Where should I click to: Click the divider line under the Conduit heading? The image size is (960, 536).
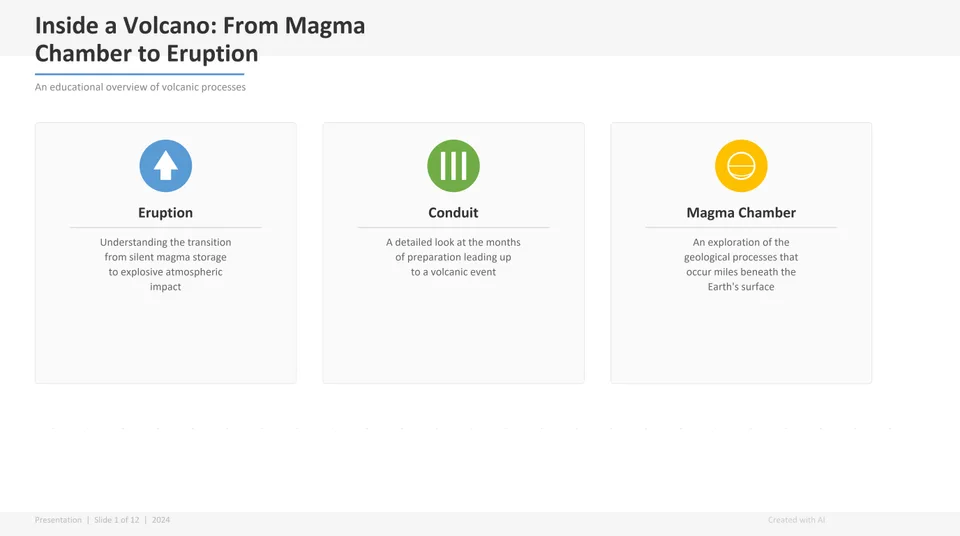tap(453, 228)
